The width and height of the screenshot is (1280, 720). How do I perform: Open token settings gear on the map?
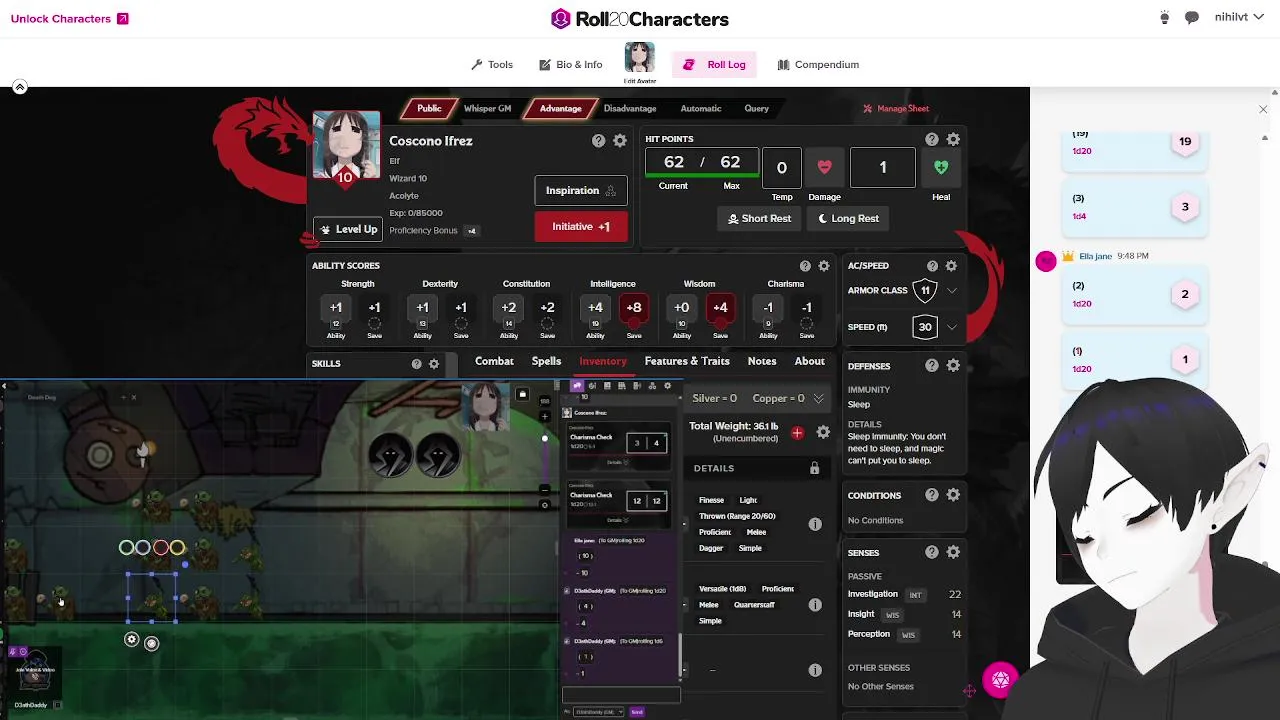(x=131, y=640)
